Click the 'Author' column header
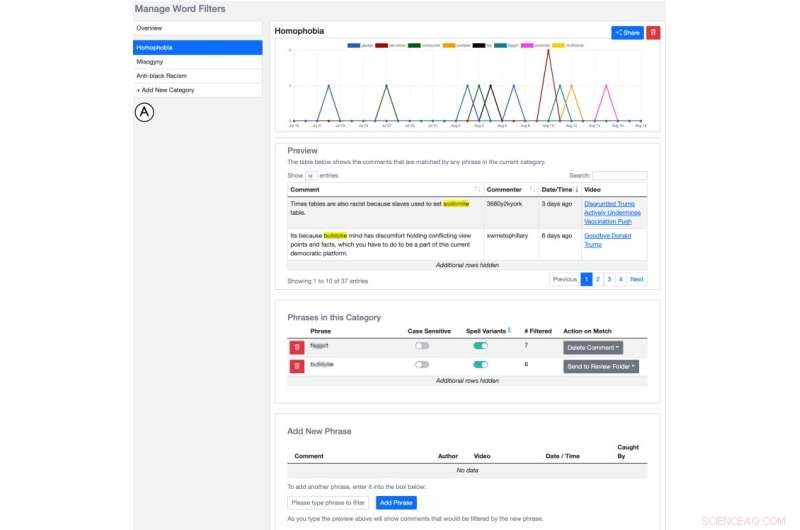 [x=447, y=457]
